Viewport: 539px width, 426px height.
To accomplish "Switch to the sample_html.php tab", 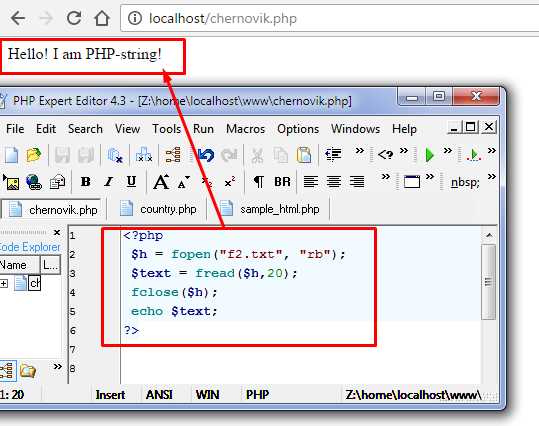I will [x=270, y=209].
